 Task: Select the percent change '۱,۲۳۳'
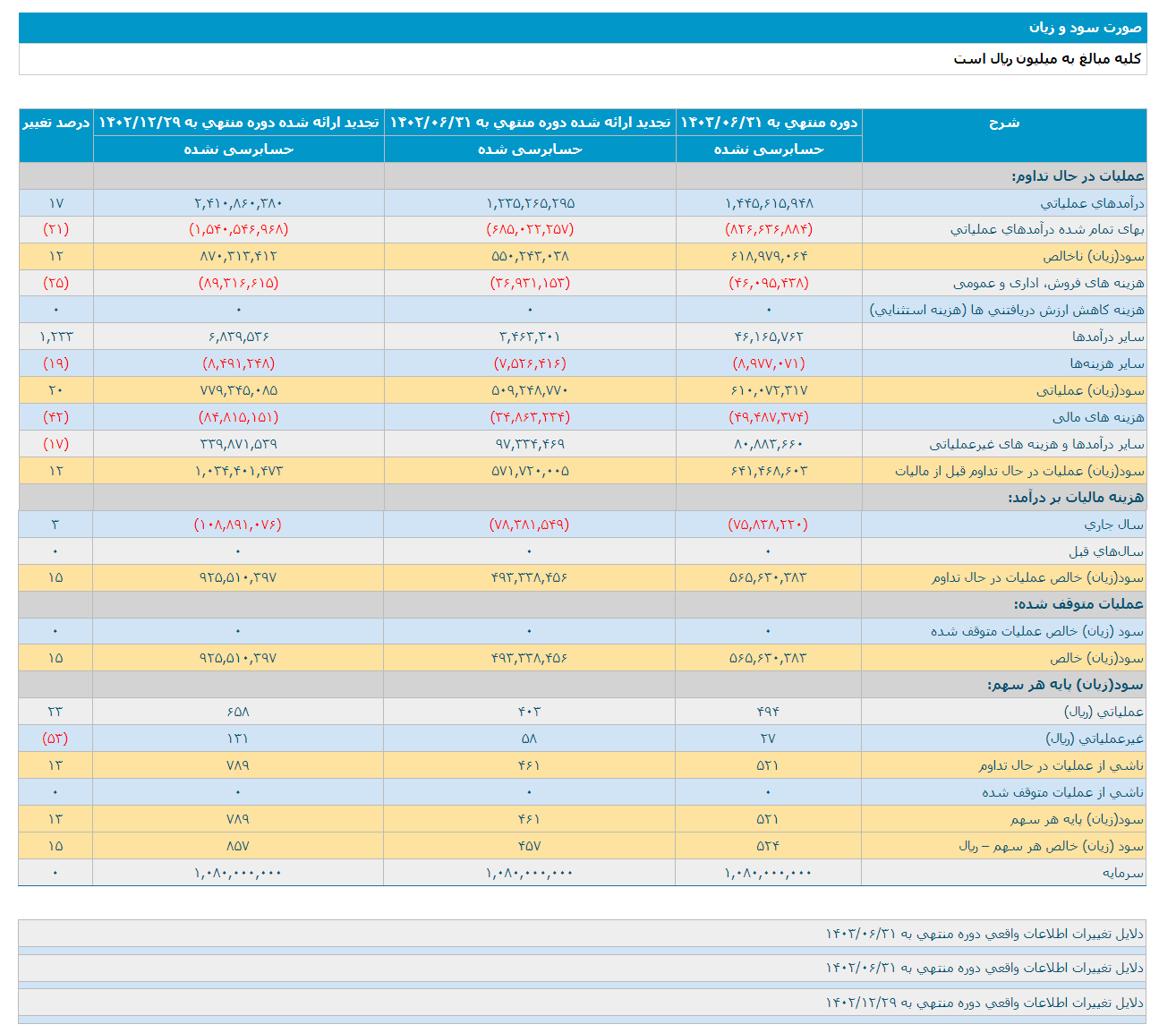click(55, 337)
